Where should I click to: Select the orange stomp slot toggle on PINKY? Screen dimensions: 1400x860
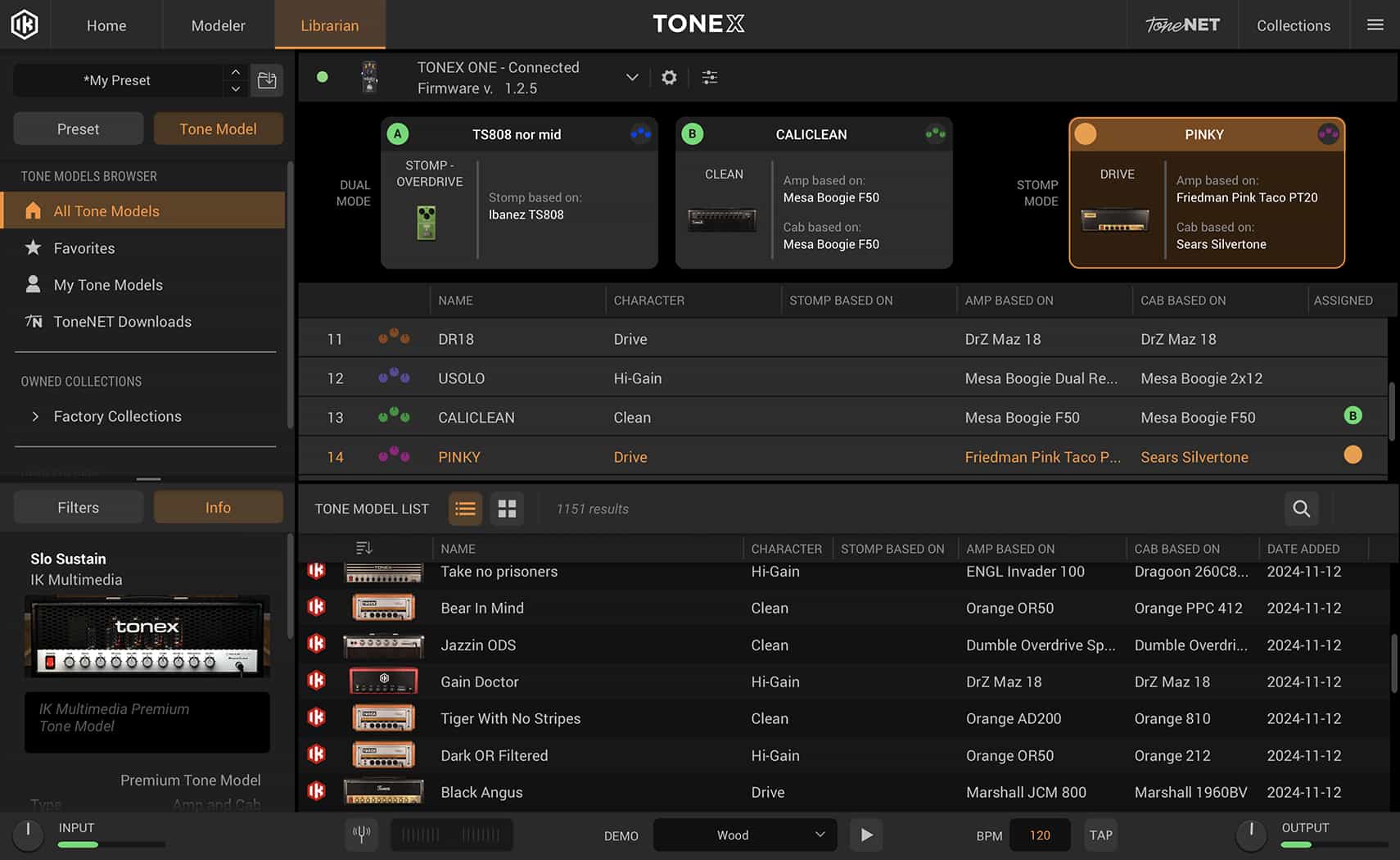(x=1086, y=134)
